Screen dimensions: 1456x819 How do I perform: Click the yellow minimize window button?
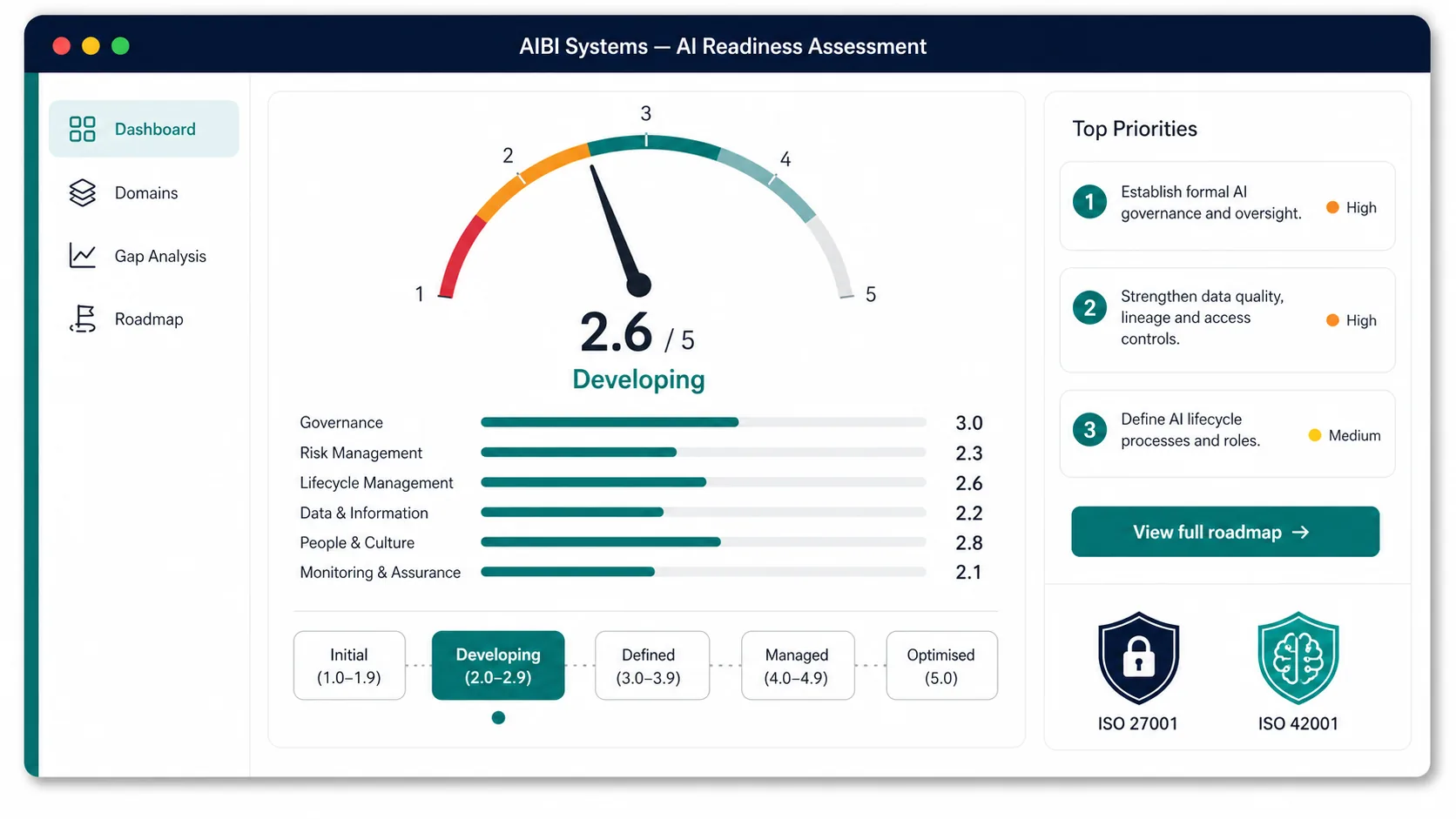point(91,46)
